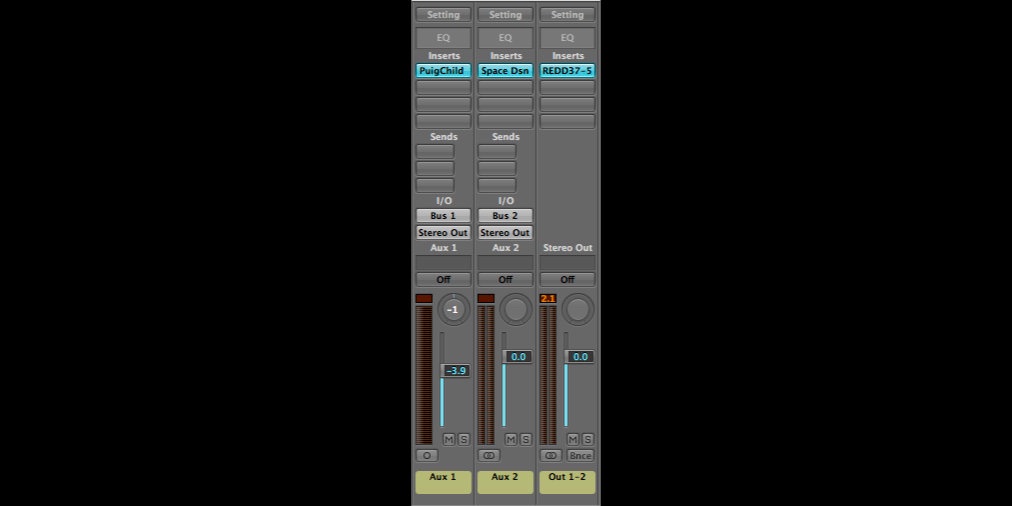Screen dimensions: 1012x506
Task: Reset the Out 1-2 clip indicator showing 2.1
Action: (x=548, y=298)
